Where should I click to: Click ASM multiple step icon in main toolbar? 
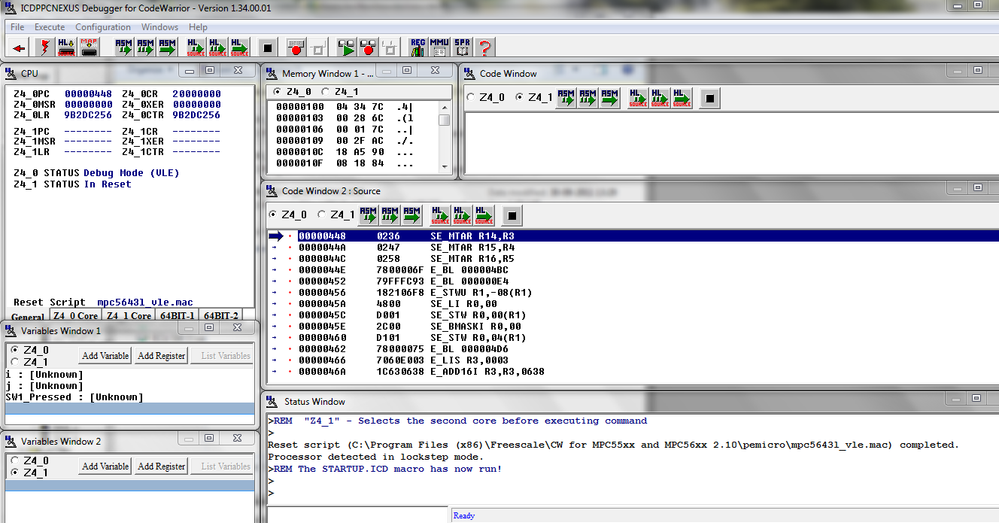tap(145, 48)
